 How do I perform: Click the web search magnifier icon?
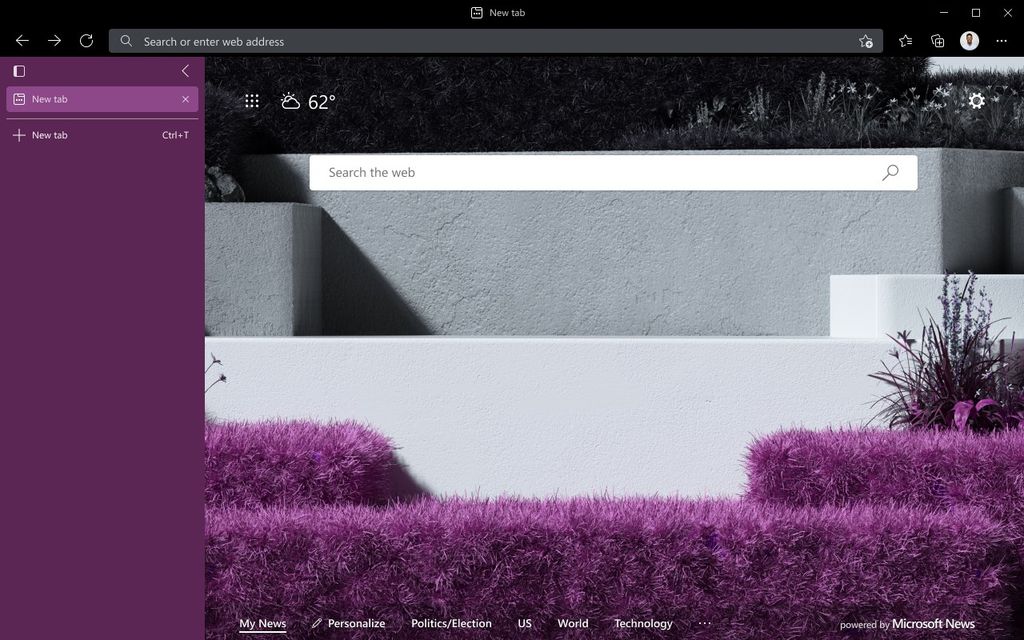pyautogui.click(x=890, y=172)
